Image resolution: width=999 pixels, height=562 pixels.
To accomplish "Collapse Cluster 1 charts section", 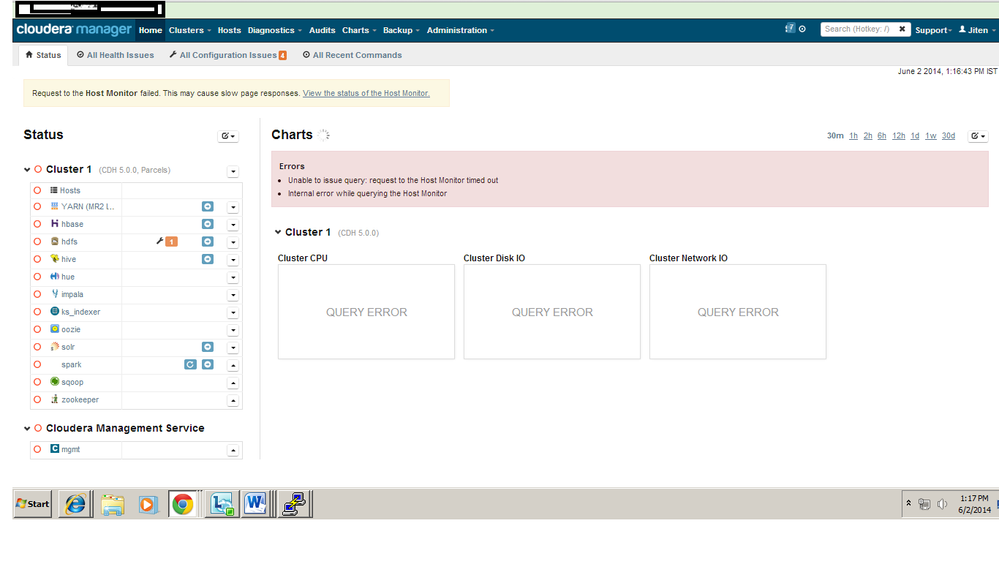I will pos(278,232).
